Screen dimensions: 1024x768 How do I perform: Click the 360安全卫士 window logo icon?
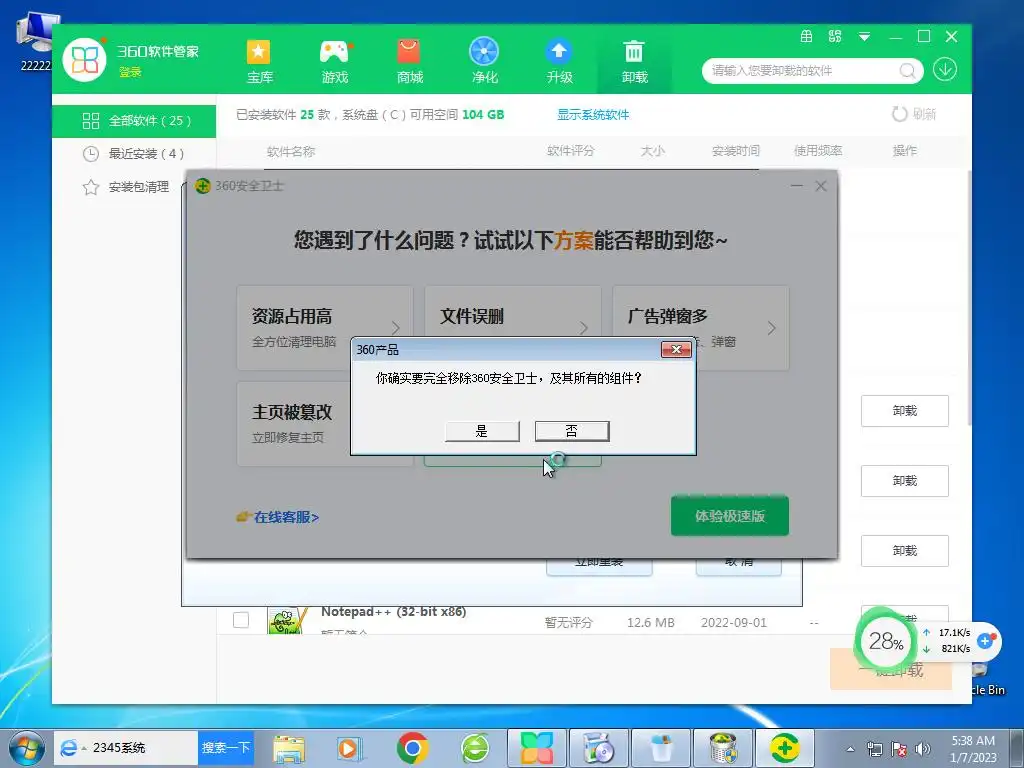tap(202, 186)
